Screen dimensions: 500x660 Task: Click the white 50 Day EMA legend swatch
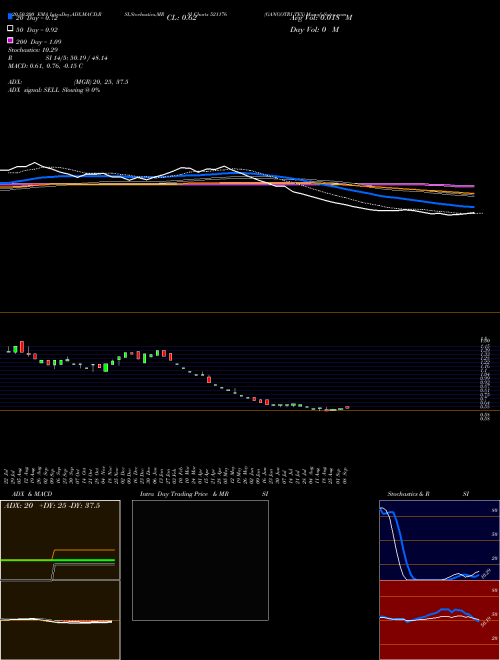[x=10, y=29]
